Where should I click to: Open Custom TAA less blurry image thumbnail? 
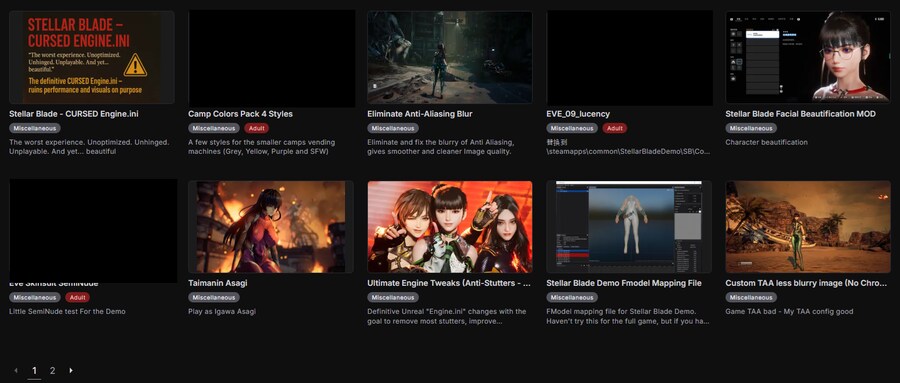coord(808,227)
